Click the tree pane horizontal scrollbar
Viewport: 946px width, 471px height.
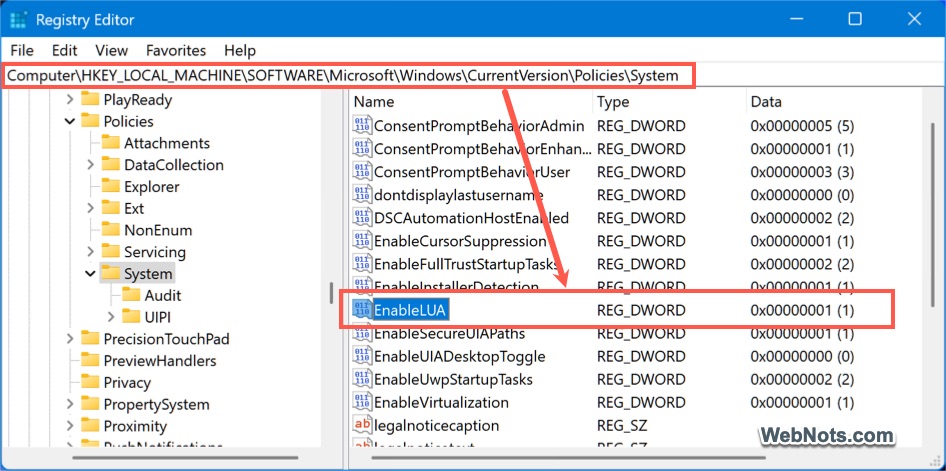[184, 458]
